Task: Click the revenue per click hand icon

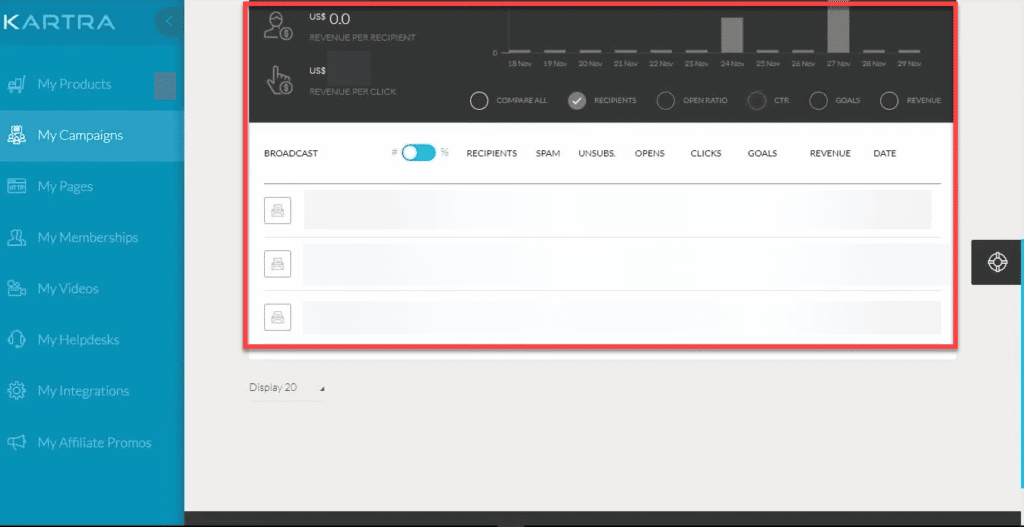Action: 279,80
